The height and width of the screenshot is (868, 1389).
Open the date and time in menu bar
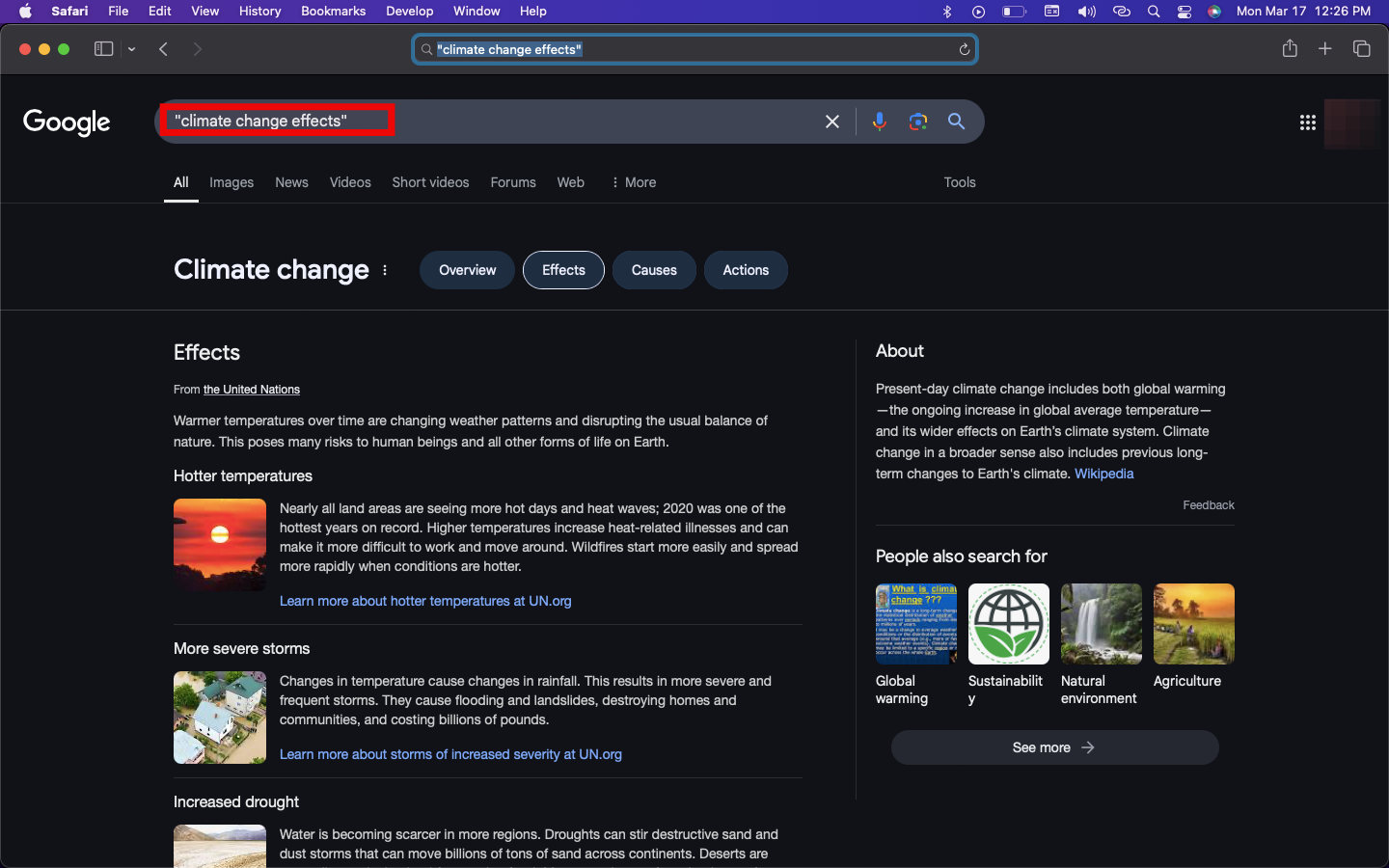pyautogui.click(x=1303, y=12)
